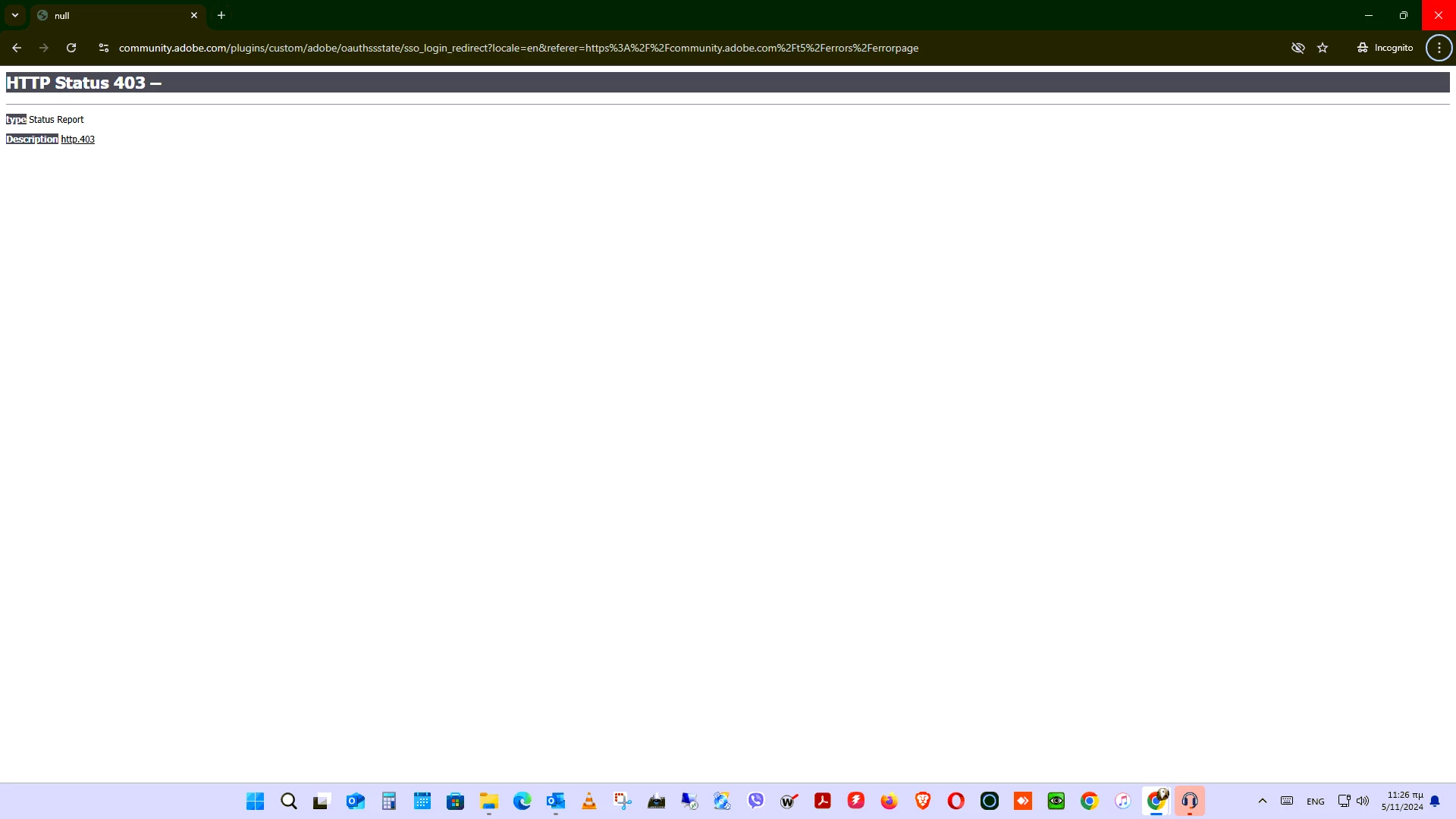1456x819 pixels.
Task: Bookmark this page with the star icon
Action: point(1323,48)
